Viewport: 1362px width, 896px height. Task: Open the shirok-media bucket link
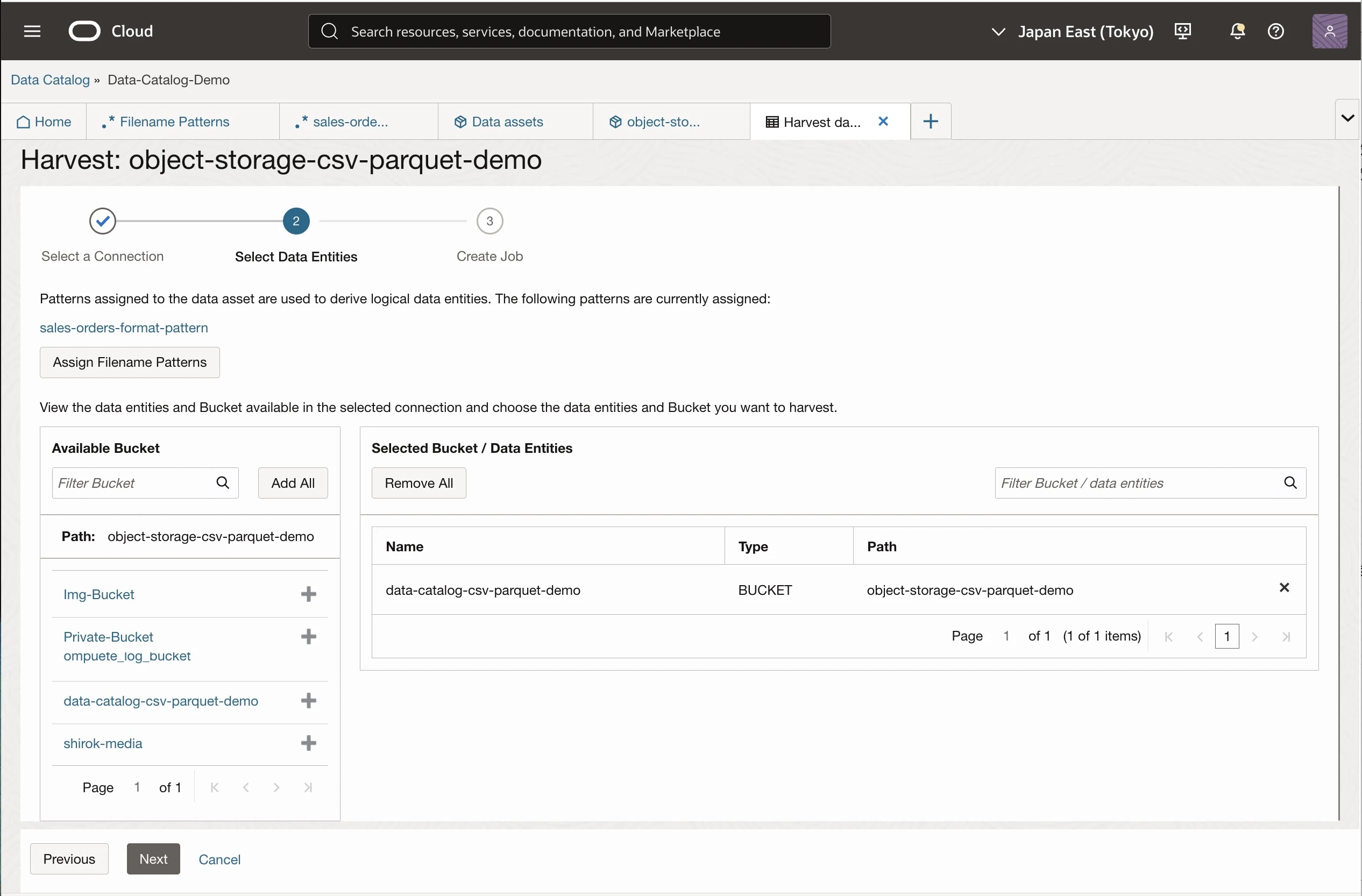tap(103, 743)
